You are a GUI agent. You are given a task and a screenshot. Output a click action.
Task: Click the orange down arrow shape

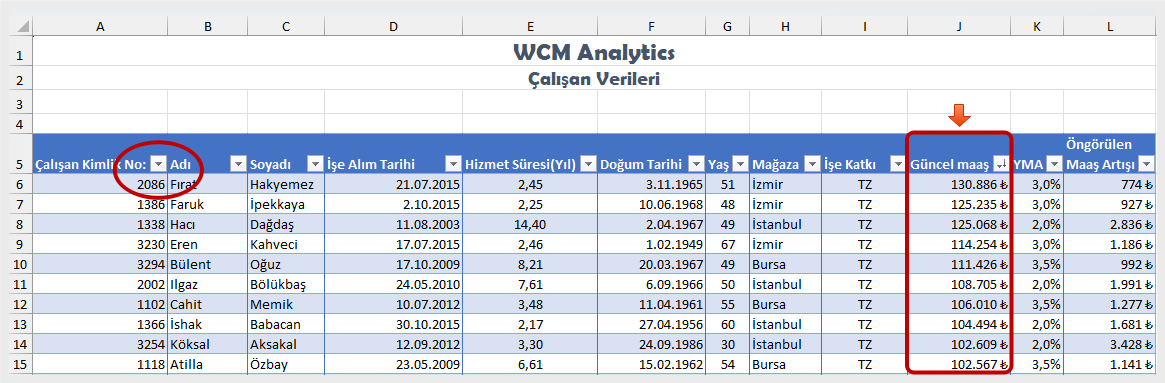[x=958, y=115]
